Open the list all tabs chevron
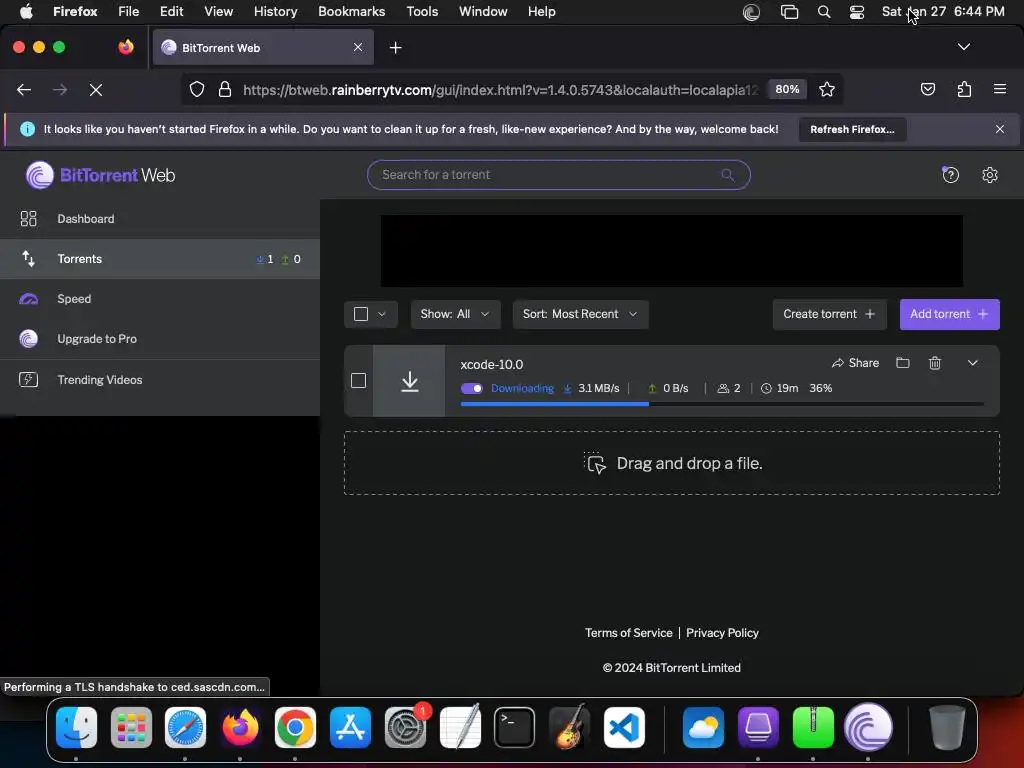1024x768 pixels. [963, 47]
